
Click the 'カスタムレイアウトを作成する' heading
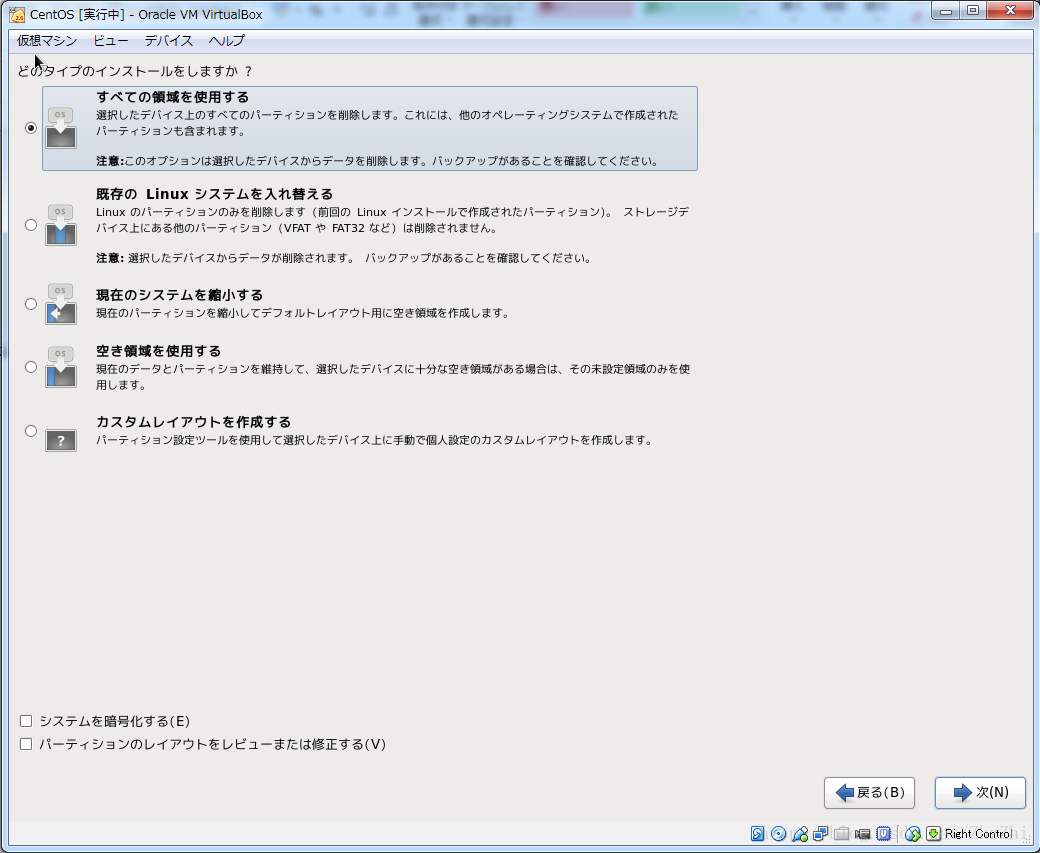[194, 423]
